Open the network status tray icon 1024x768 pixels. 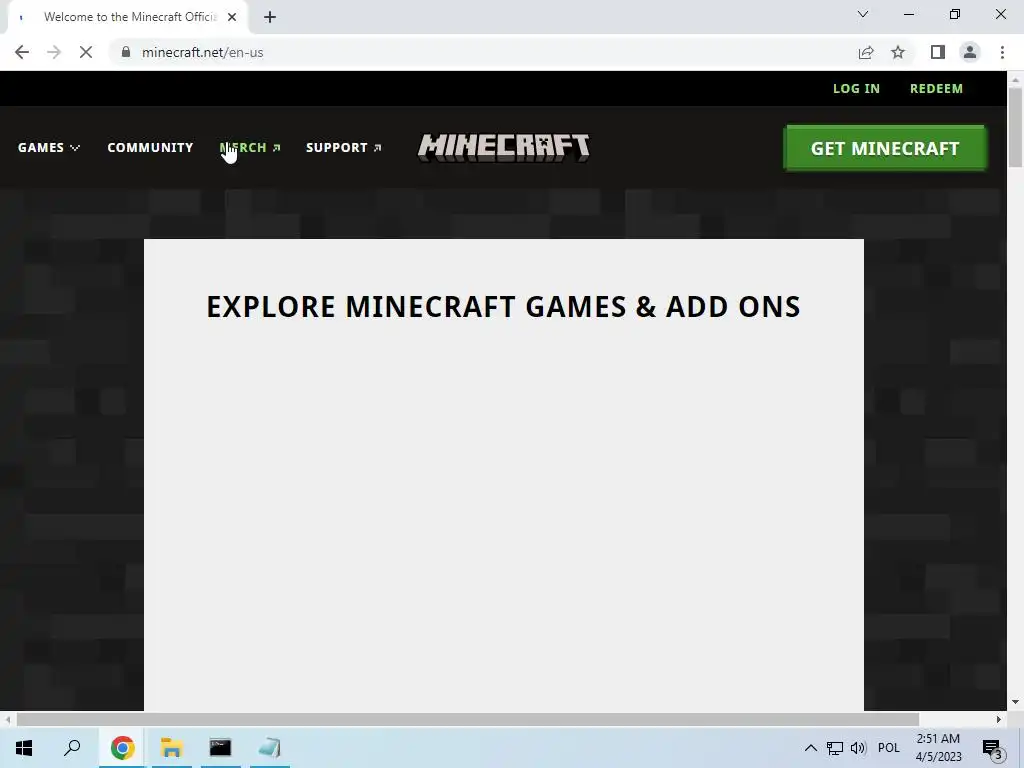point(835,748)
